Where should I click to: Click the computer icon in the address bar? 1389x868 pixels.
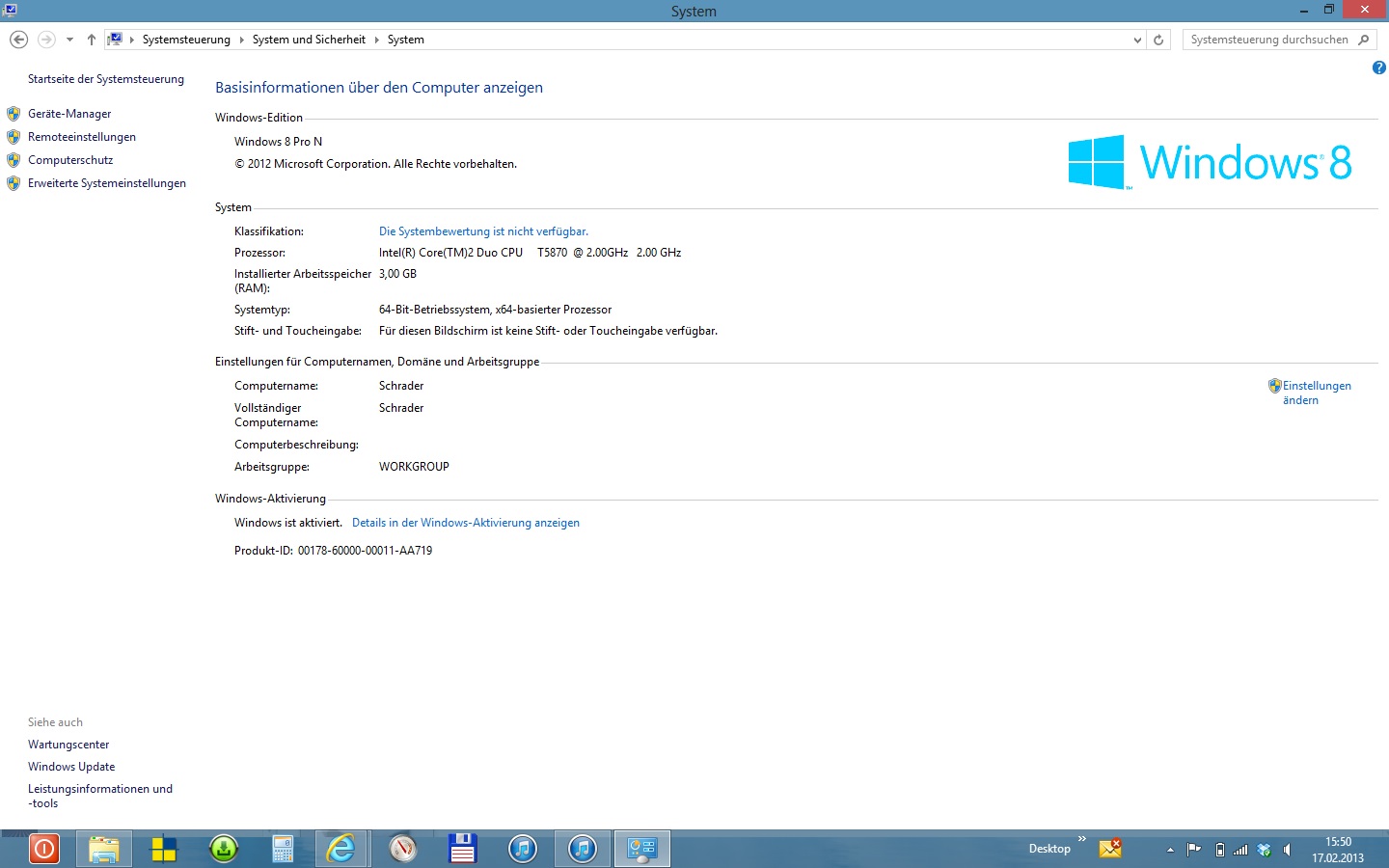coord(115,40)
